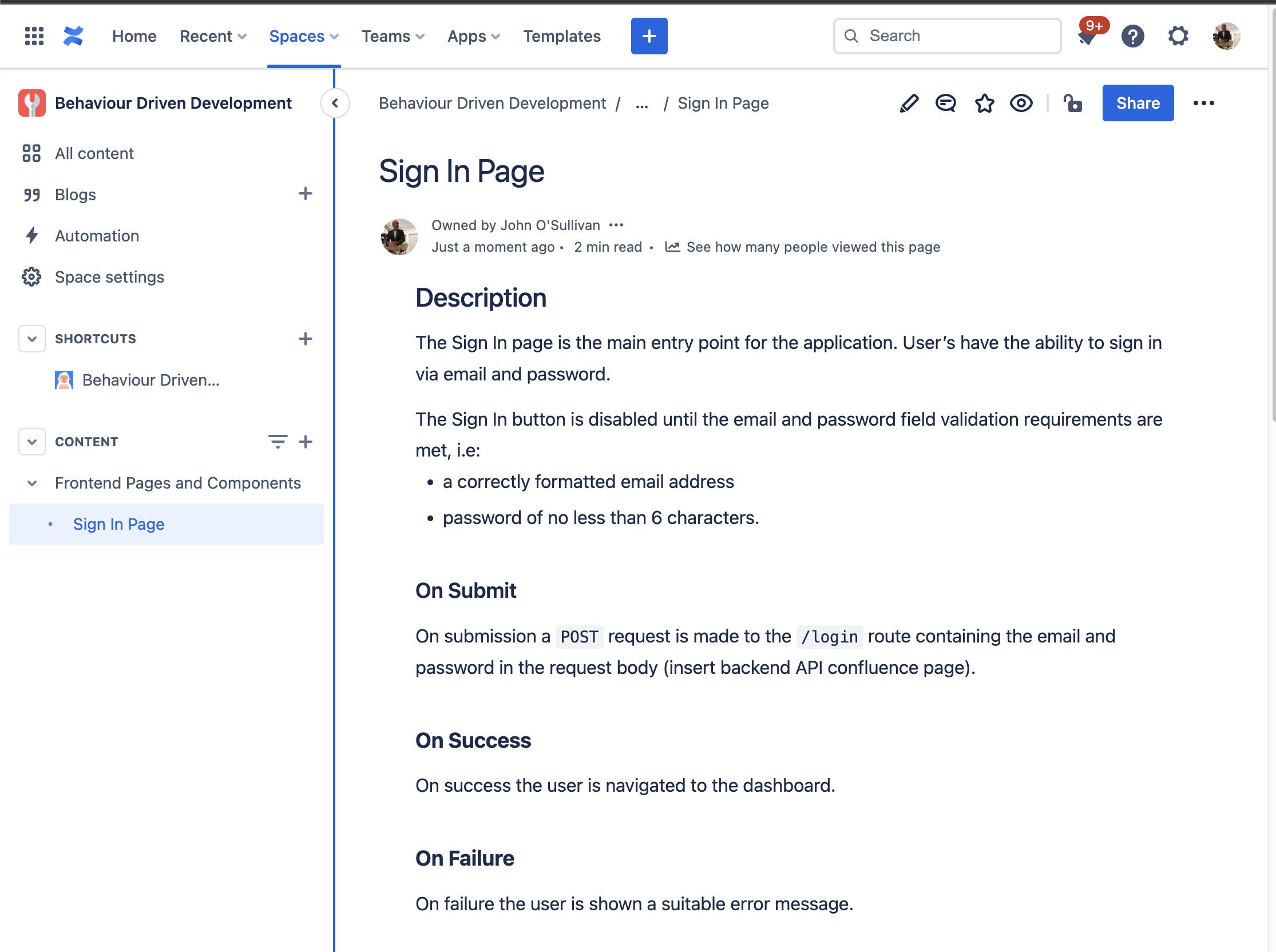Click the more options ellipsis icon
Image resolution: width=1276 pixels, height=952 pixels.
(x=1203, y=103)
